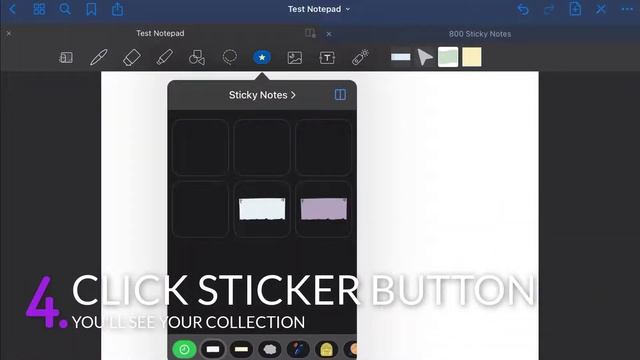640x360 pixels.
Task: Toggle the read-only/lock icon beside tab
Action: coord(310,33)
